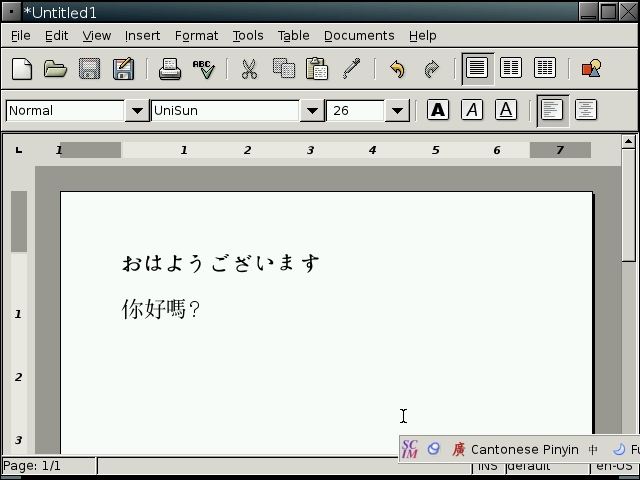Click the SCIM logo button
This screenshot has height=480, width=640.
(x=410, y=450)
